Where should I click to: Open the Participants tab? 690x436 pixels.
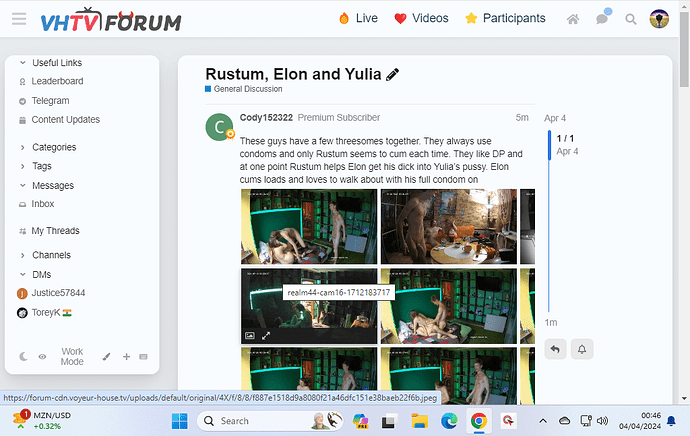click(505, 18)
